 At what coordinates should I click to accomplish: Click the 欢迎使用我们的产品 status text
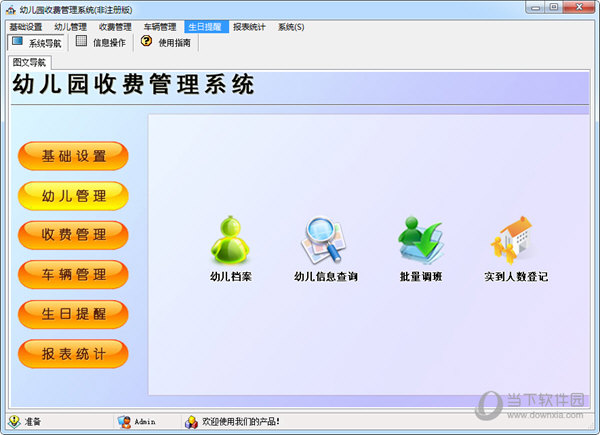pos(241,422)
